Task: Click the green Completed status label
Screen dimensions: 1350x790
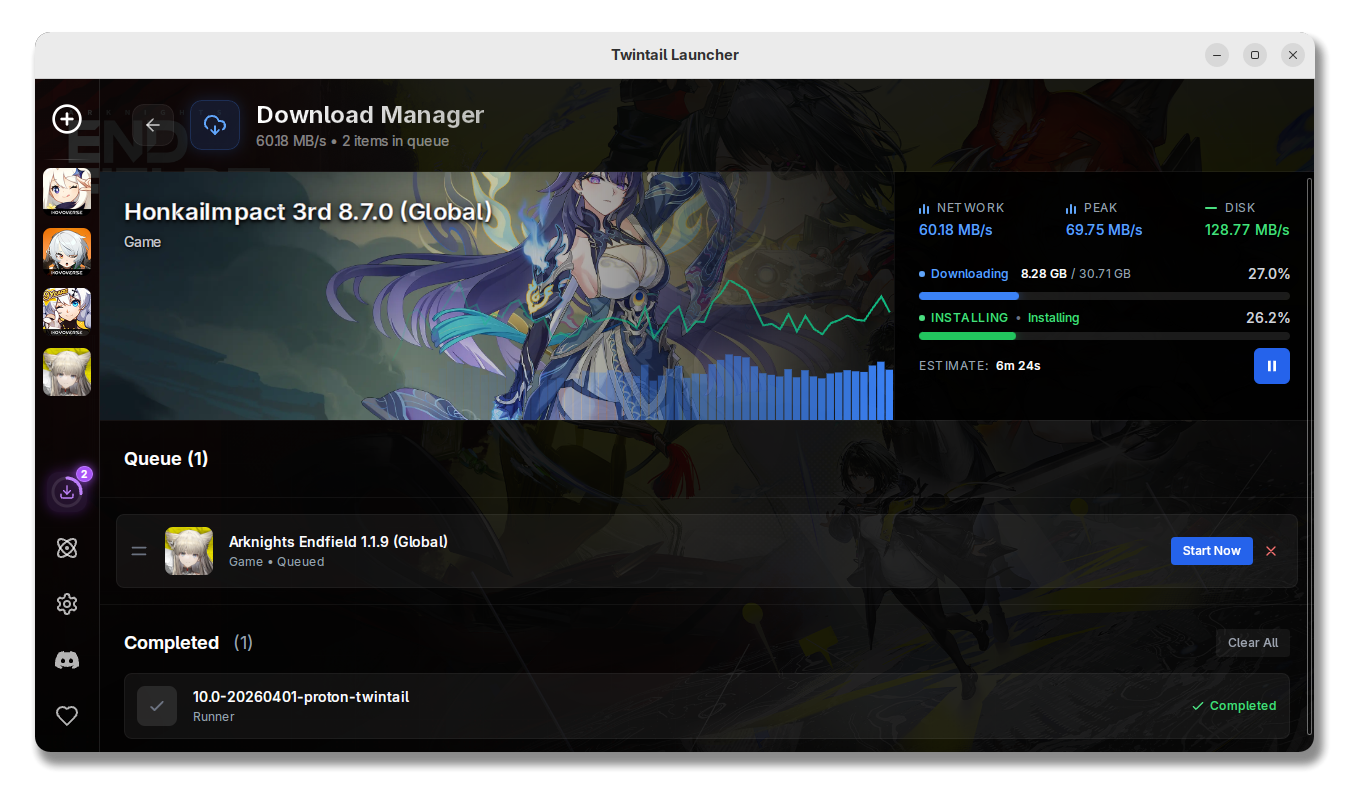Action: tap(1234, 706)
